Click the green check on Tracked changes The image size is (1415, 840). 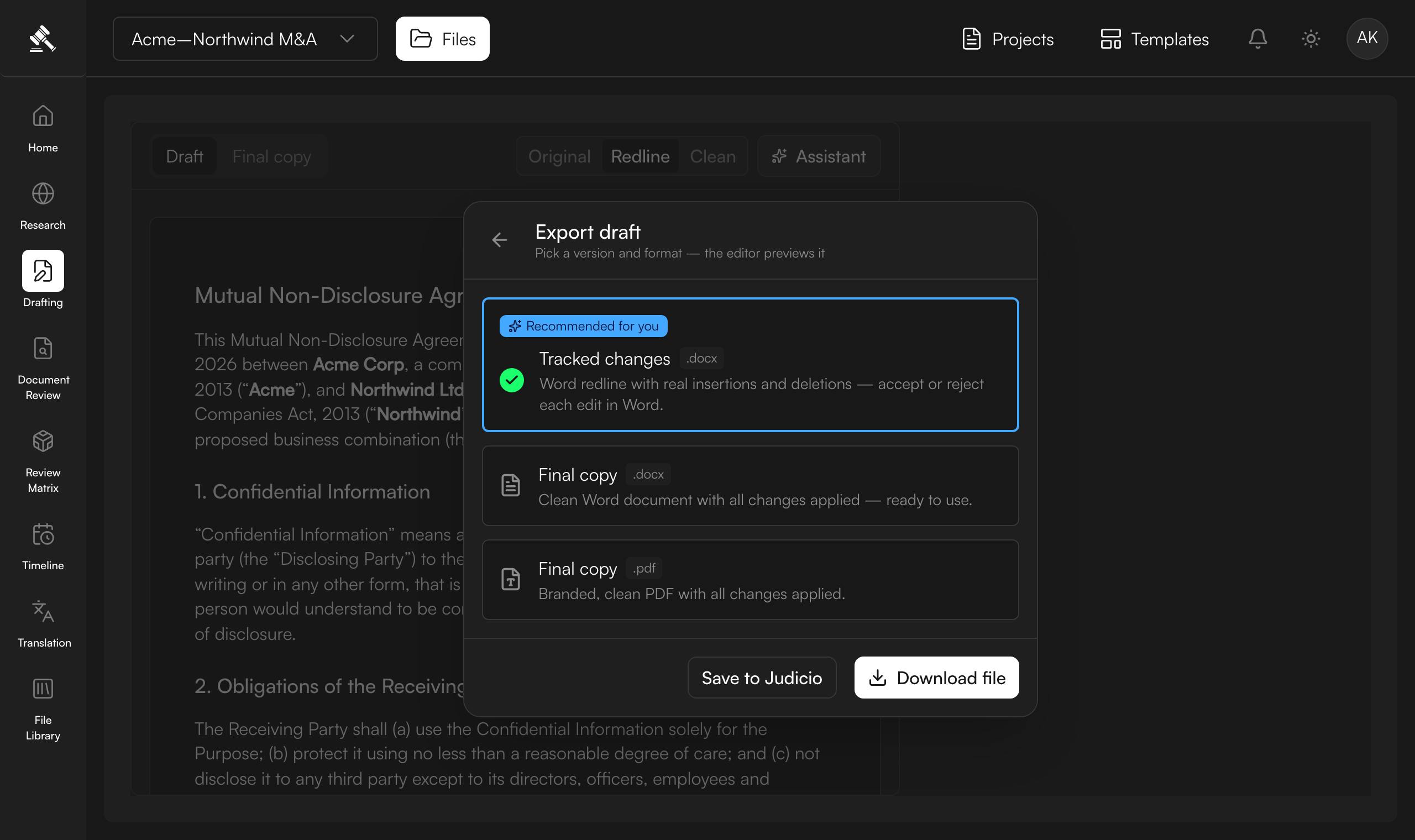pos(512,380)
